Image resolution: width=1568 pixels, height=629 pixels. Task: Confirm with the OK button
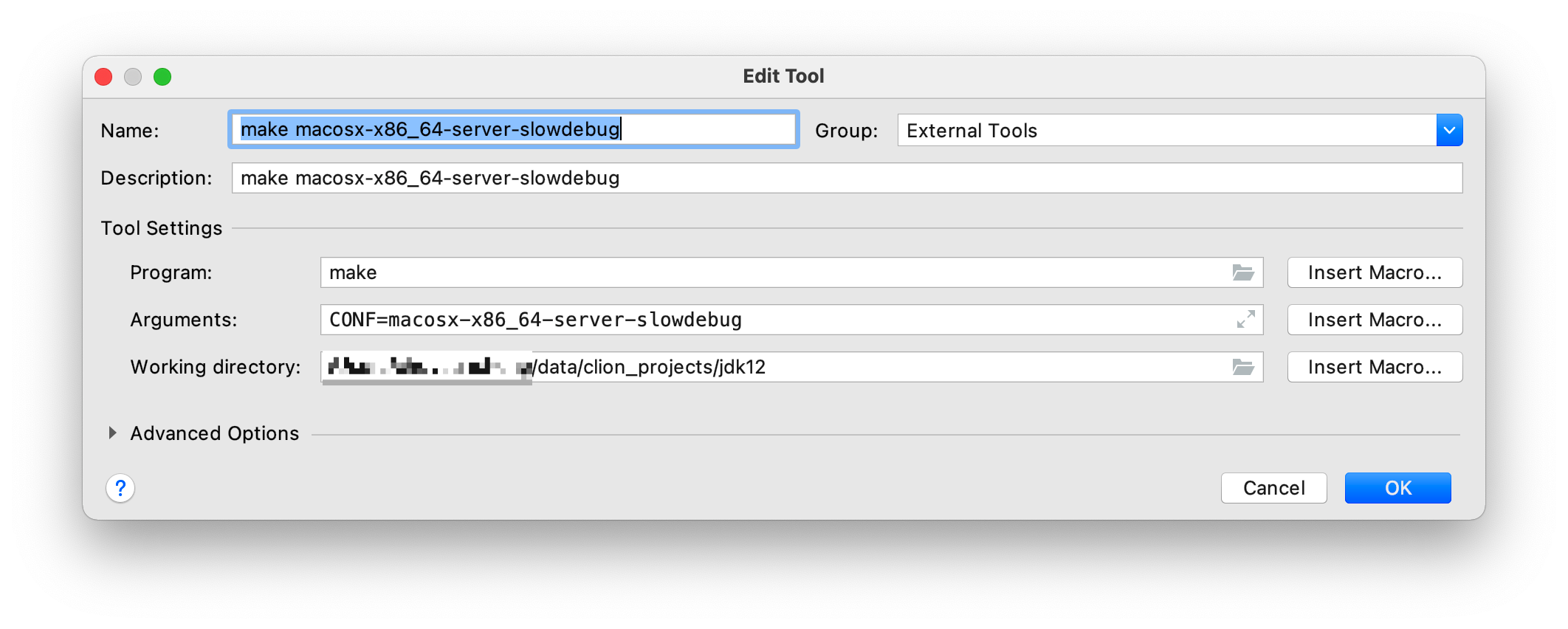pyautogui.click(x=1397, y=488)
